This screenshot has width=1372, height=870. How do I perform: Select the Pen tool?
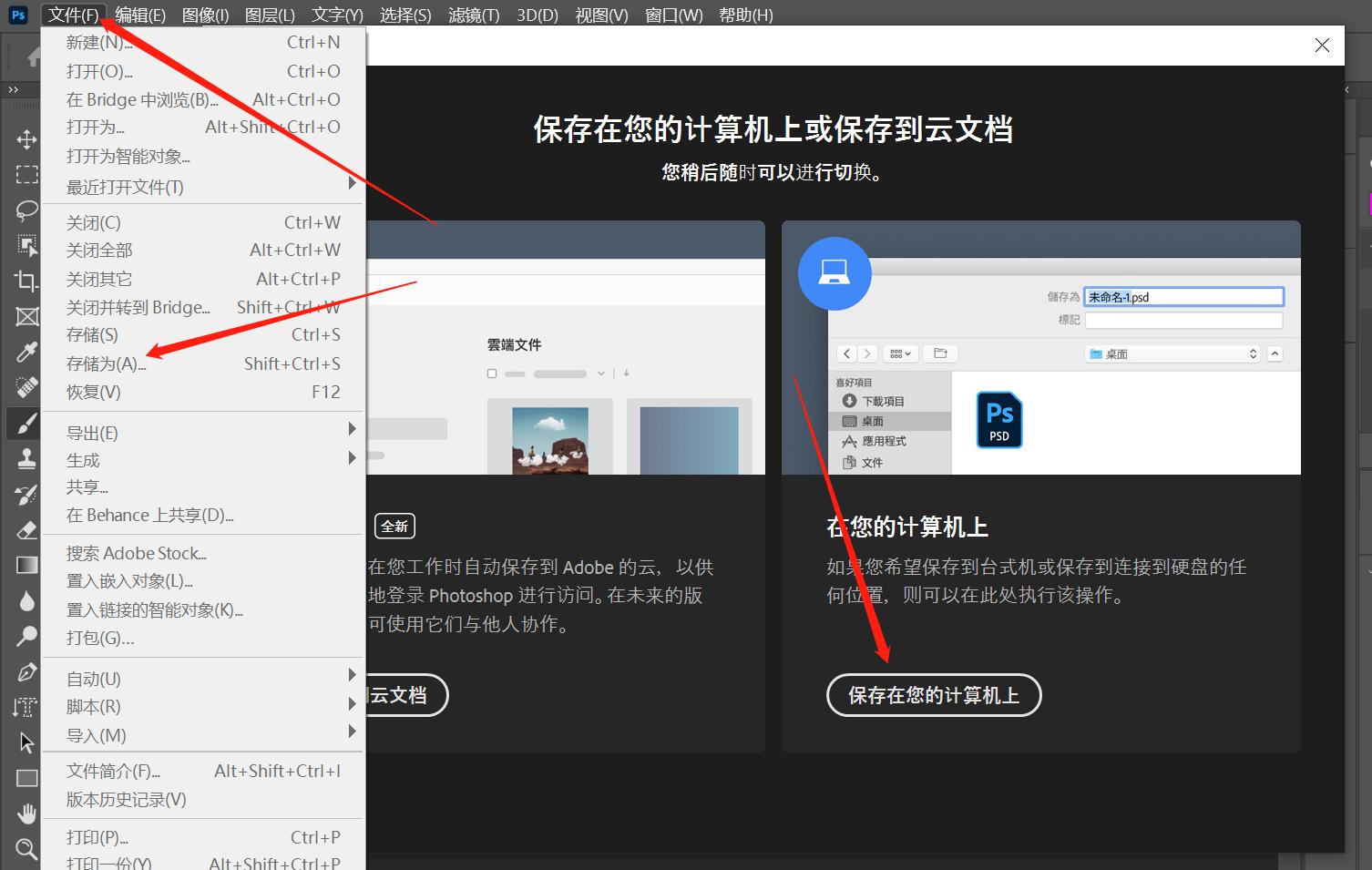pos(26,671)
